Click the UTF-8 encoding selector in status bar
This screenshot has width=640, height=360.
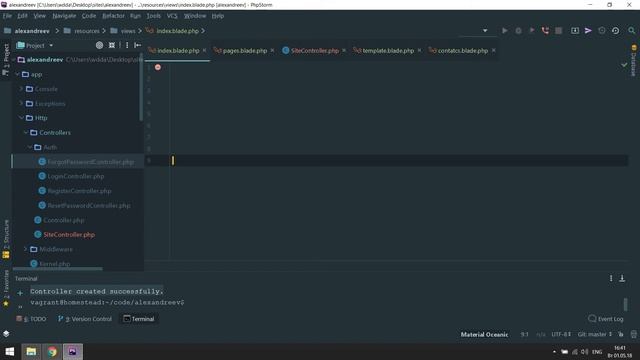pyautogui.click(x=561, y=334)
